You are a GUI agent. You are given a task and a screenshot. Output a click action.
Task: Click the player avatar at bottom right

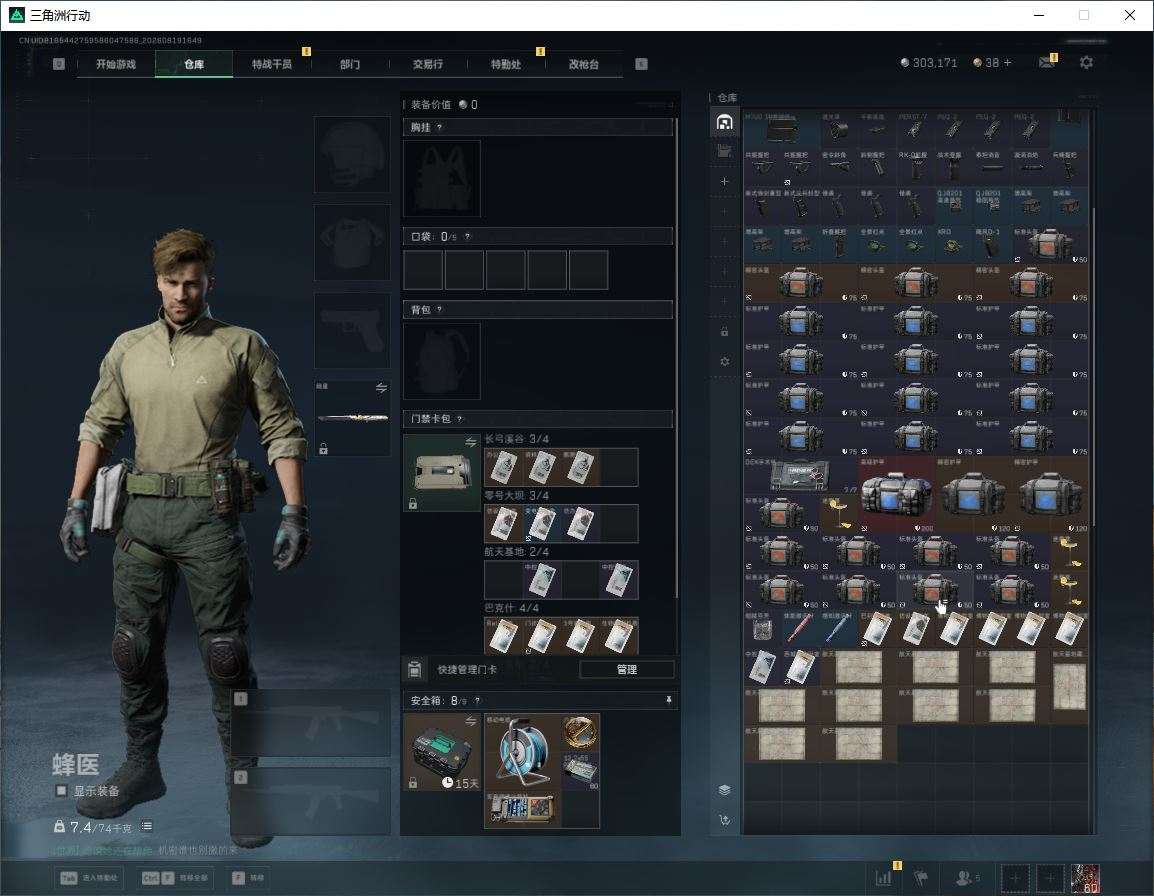coord(1086,878)
